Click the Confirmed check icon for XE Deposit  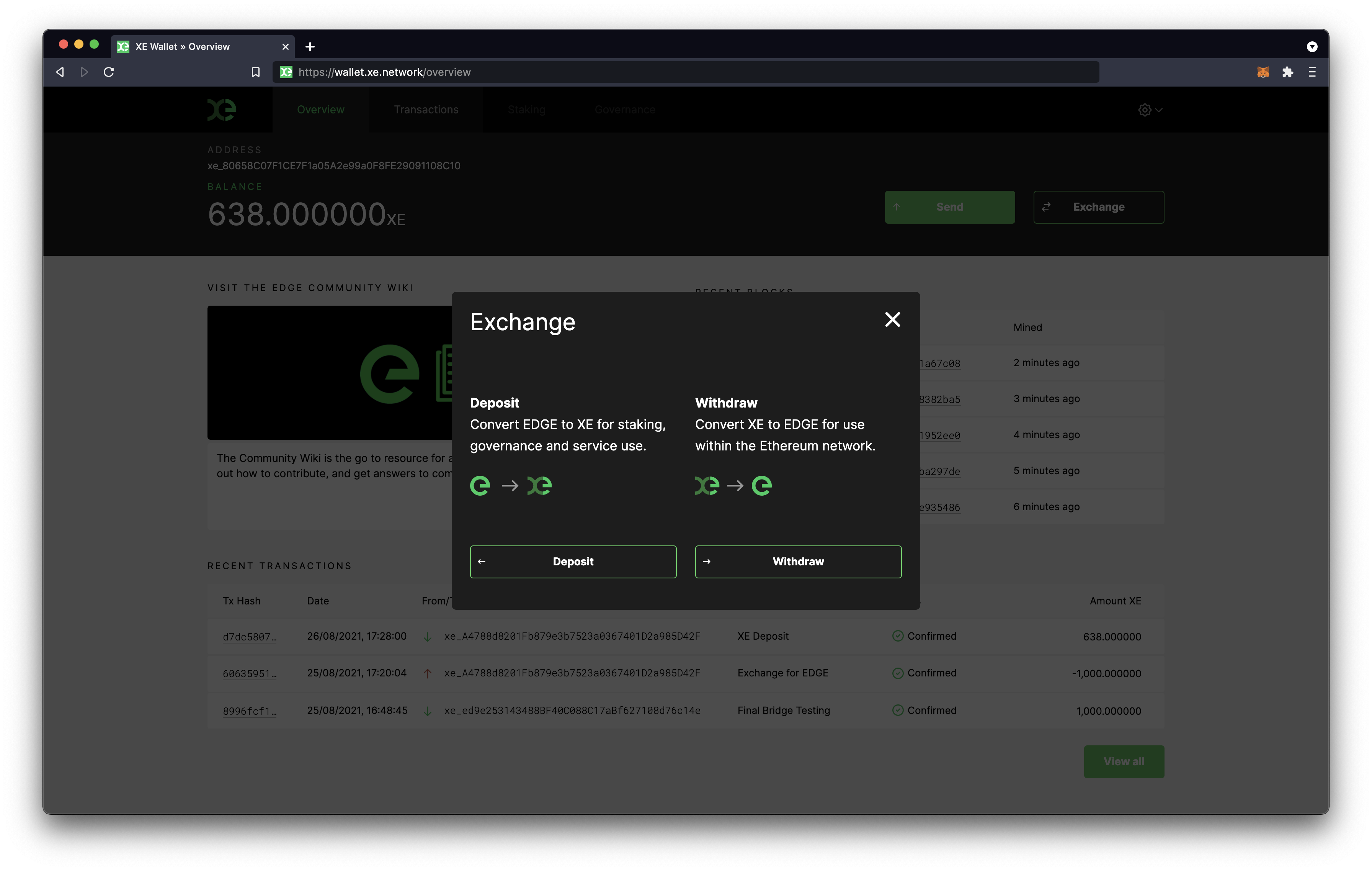(897, 636)
